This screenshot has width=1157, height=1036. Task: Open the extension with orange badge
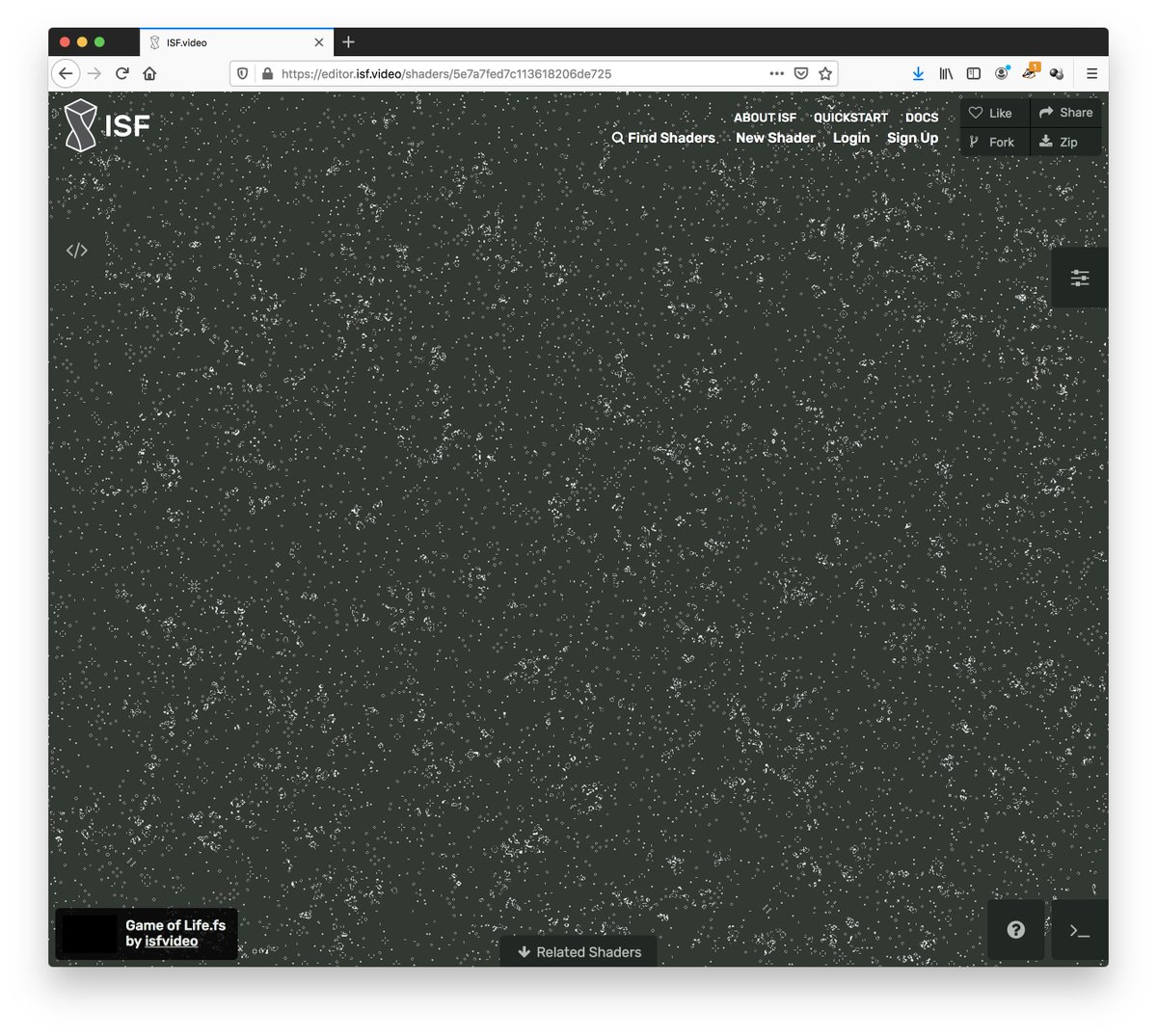(x=1030, y=72)
